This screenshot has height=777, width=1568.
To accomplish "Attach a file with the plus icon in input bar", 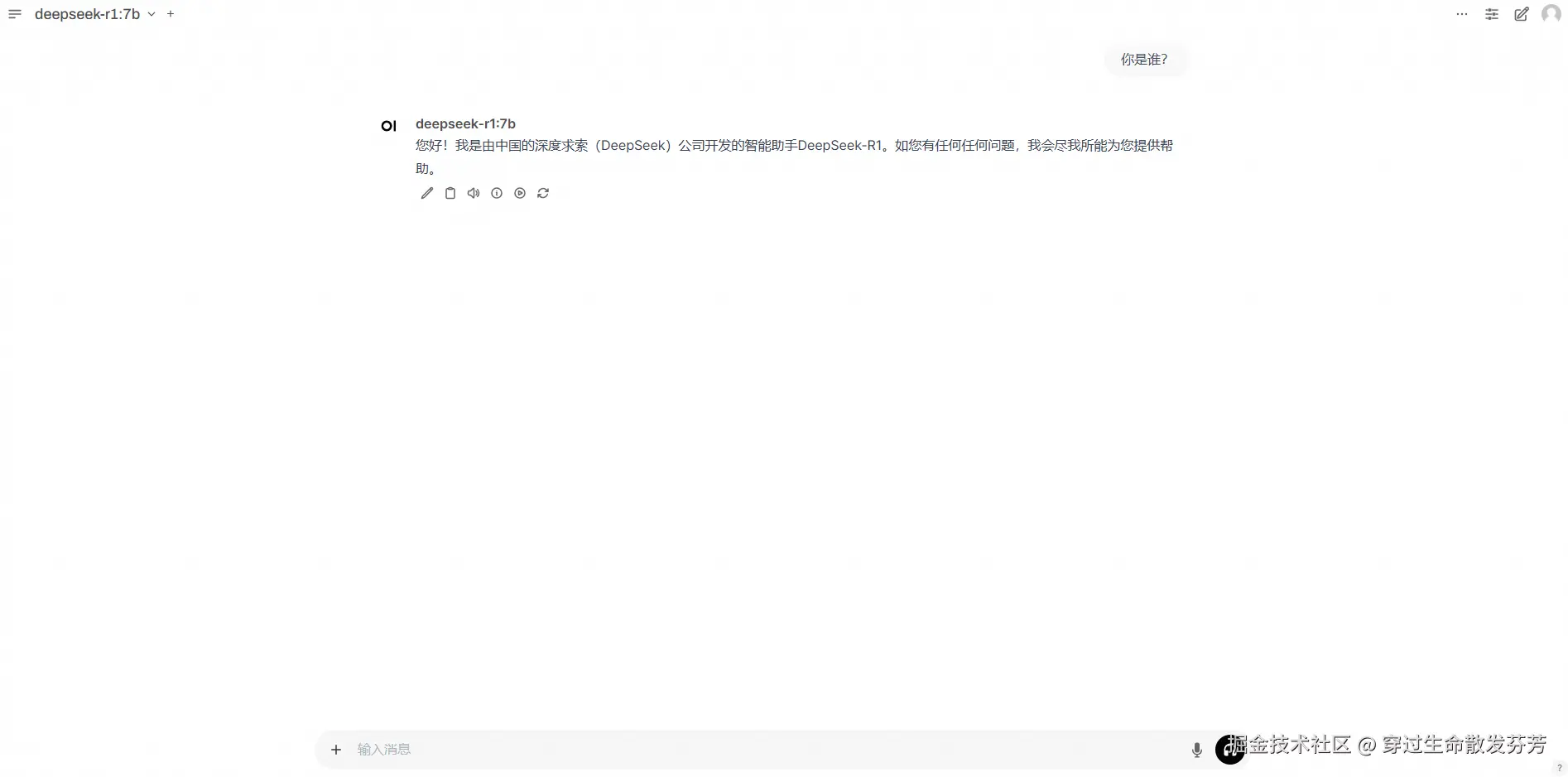I will (336, 750).
